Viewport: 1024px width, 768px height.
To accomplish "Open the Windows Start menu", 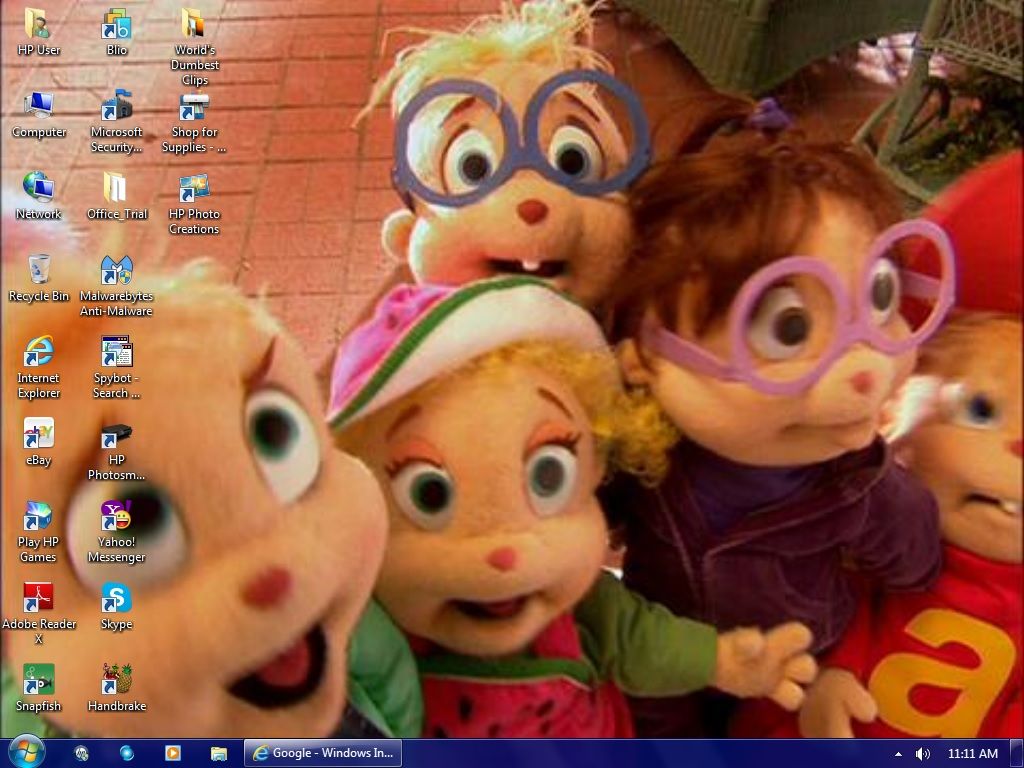I will [x=26, y=752].
